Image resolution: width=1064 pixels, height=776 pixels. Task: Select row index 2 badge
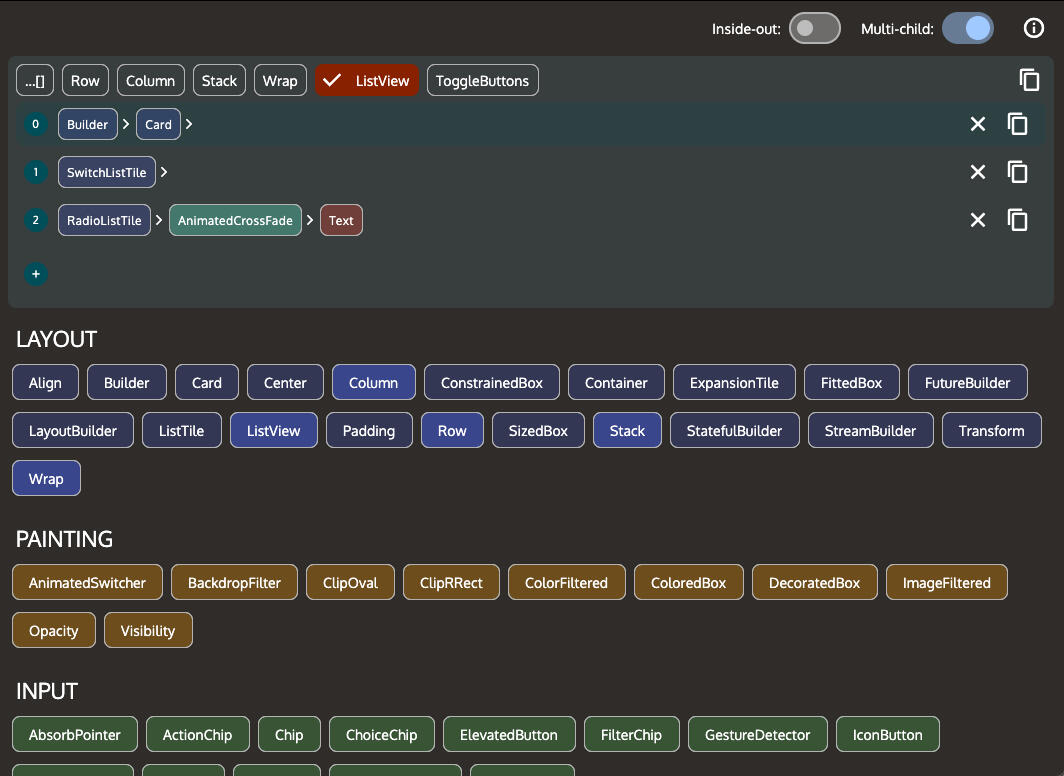[x=36, y=221]
